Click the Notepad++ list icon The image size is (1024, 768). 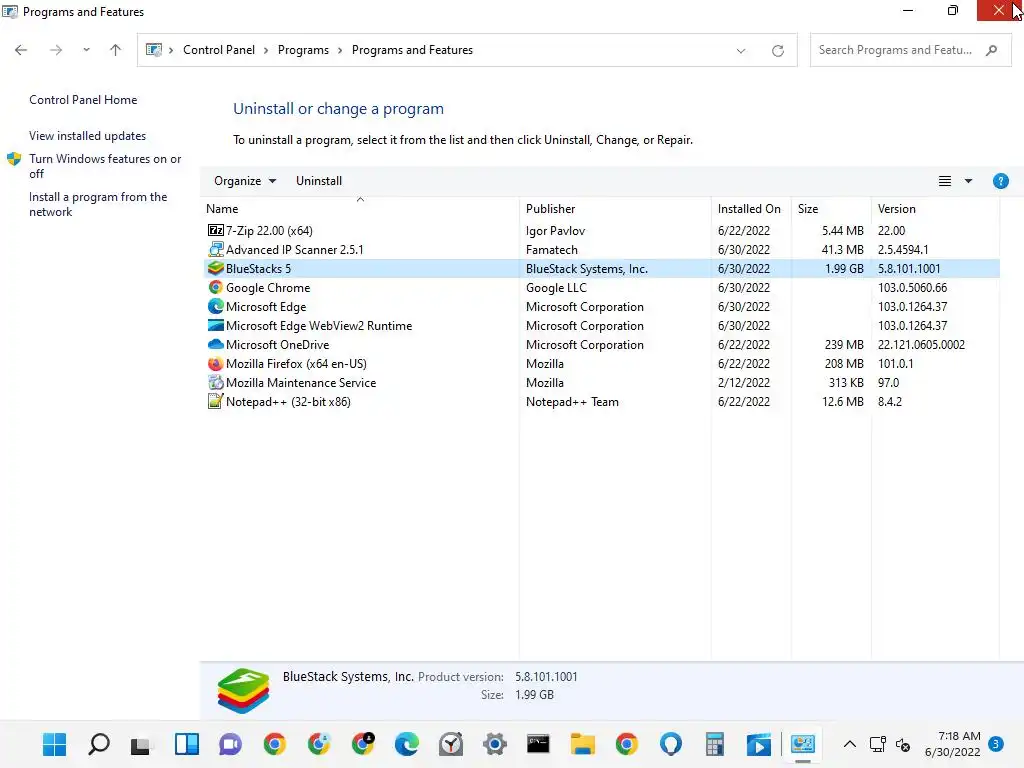pyautogui.click(x=216, y=402)
